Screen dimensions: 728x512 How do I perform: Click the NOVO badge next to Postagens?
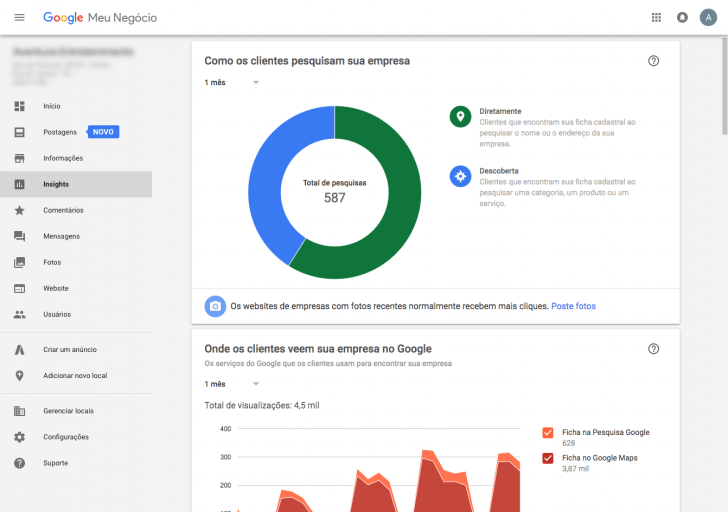pyautogui.click(x=103, y=132)
